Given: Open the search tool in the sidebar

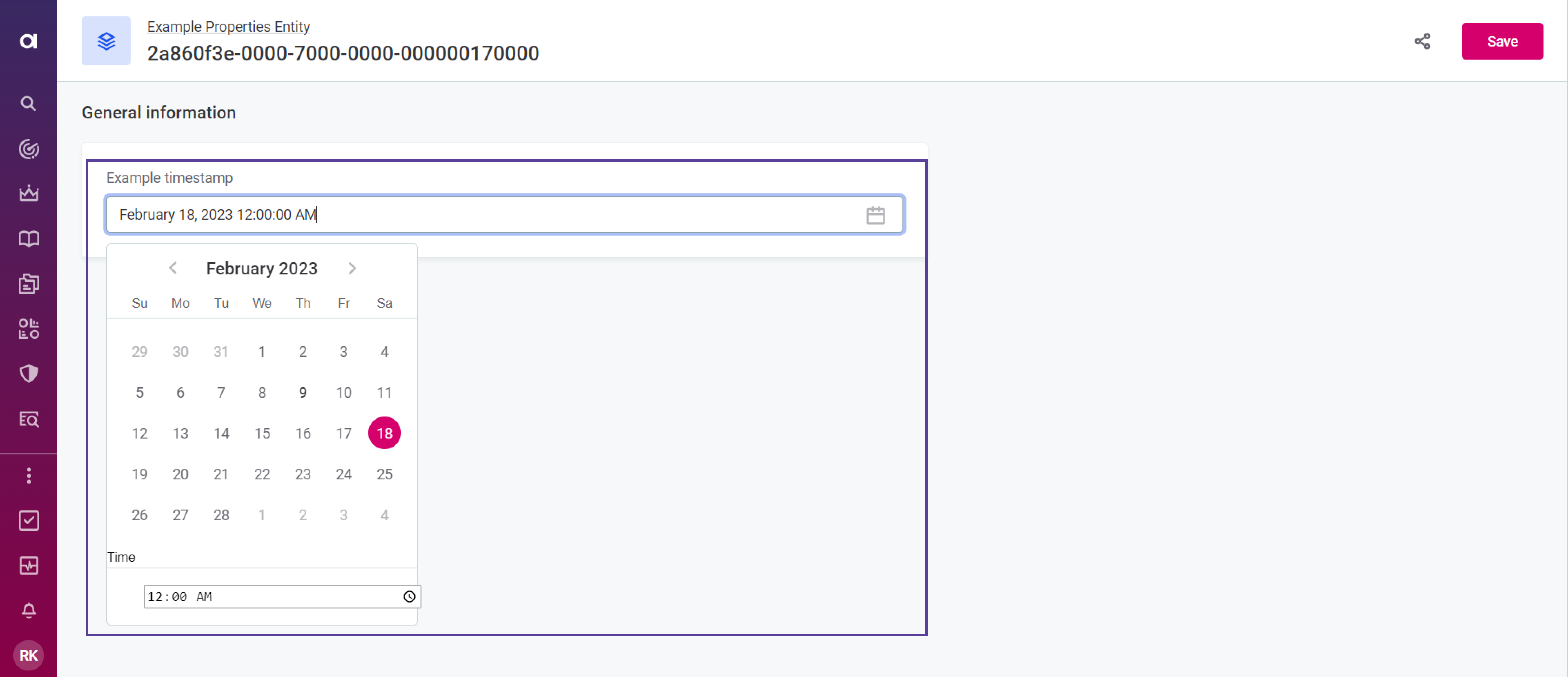Looking at the screenshot, I should click(x=28, y=103).
